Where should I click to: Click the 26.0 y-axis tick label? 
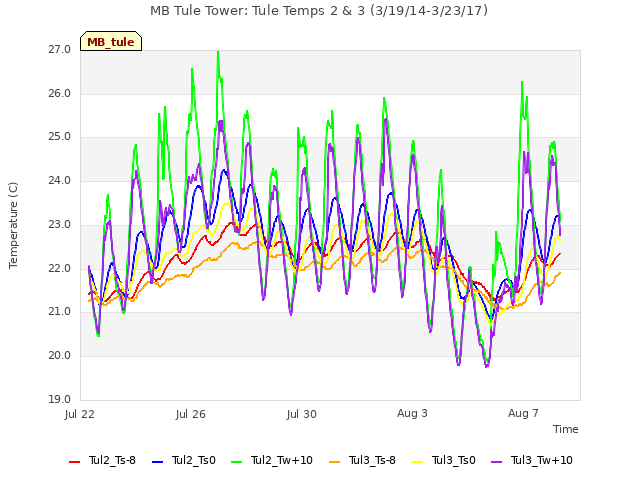coord(60,94)
